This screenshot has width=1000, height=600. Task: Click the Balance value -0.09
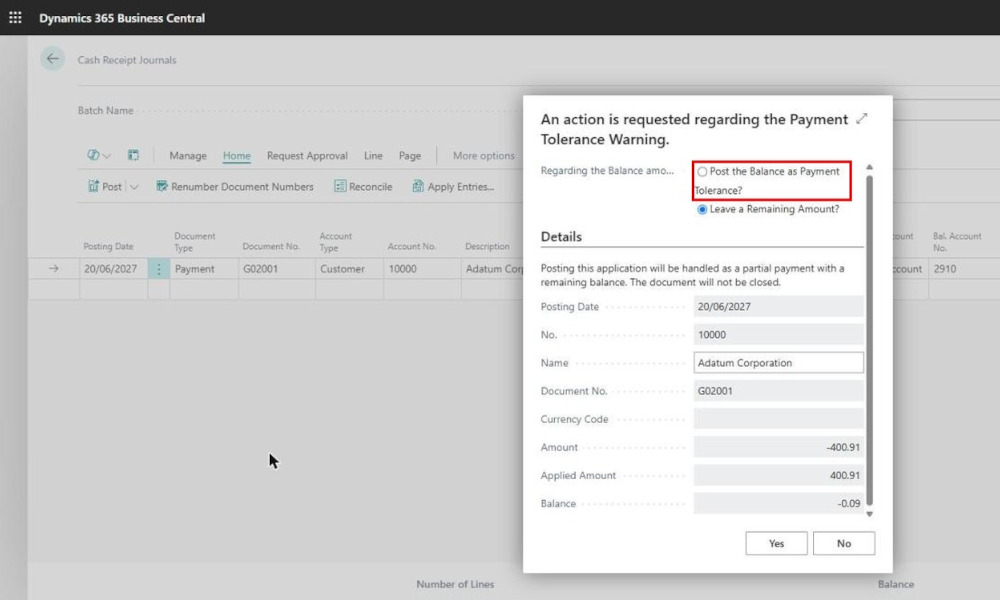(779, 503)
